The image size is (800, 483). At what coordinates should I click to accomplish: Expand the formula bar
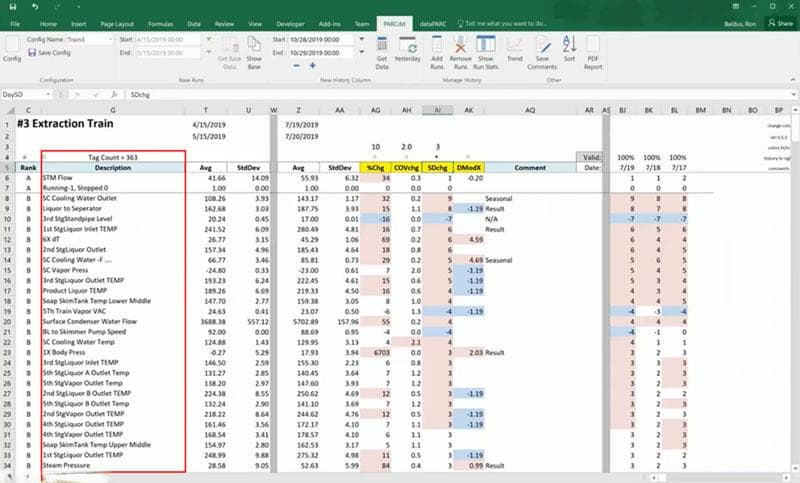tap(793, 95)
